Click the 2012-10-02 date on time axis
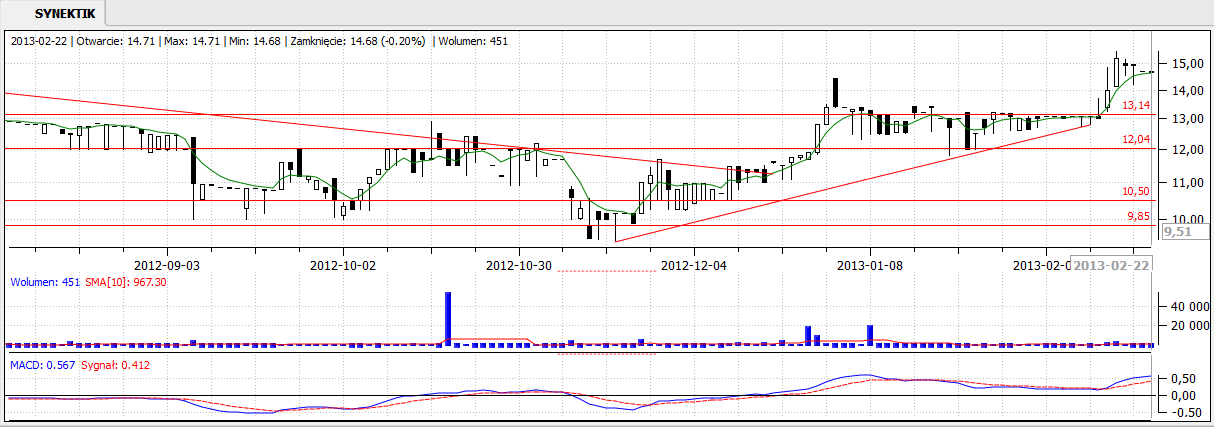The height and width of the screenshot is (427, 1214). click(343, 265)
